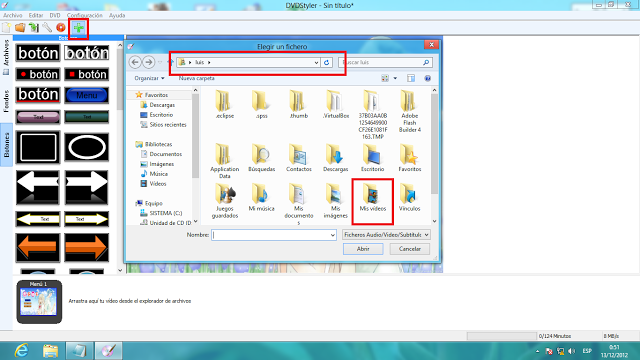Open Internet Explorer from the taskbar

(21, 351)
